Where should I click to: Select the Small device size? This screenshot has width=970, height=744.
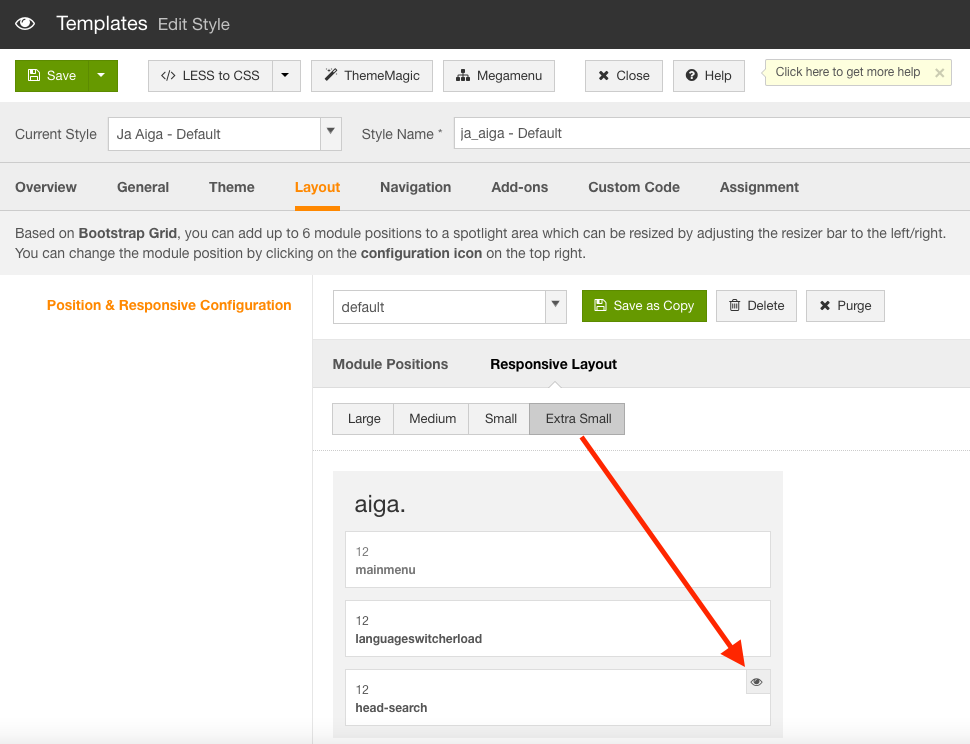tap(500, 419)
